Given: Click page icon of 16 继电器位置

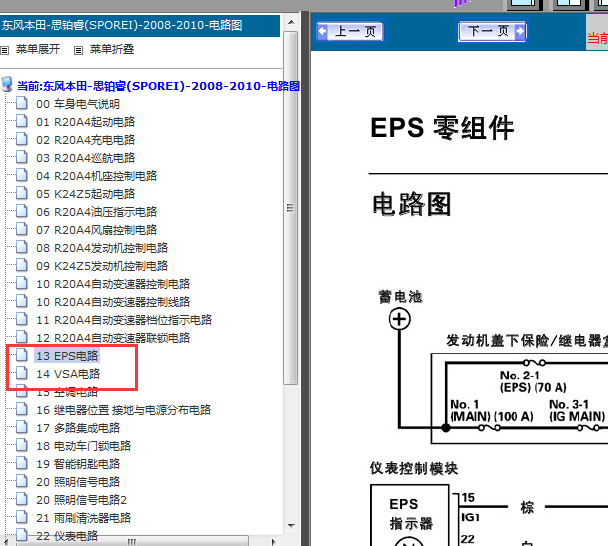Looking at the screenshot, I should point(22,409).
